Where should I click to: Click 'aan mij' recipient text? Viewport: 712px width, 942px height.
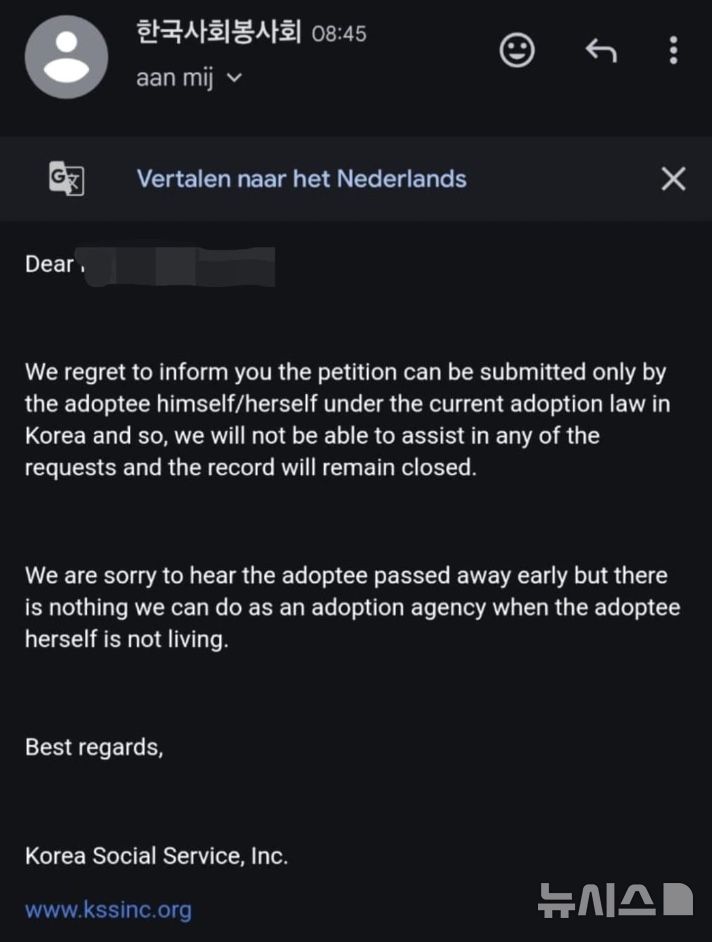175,78
